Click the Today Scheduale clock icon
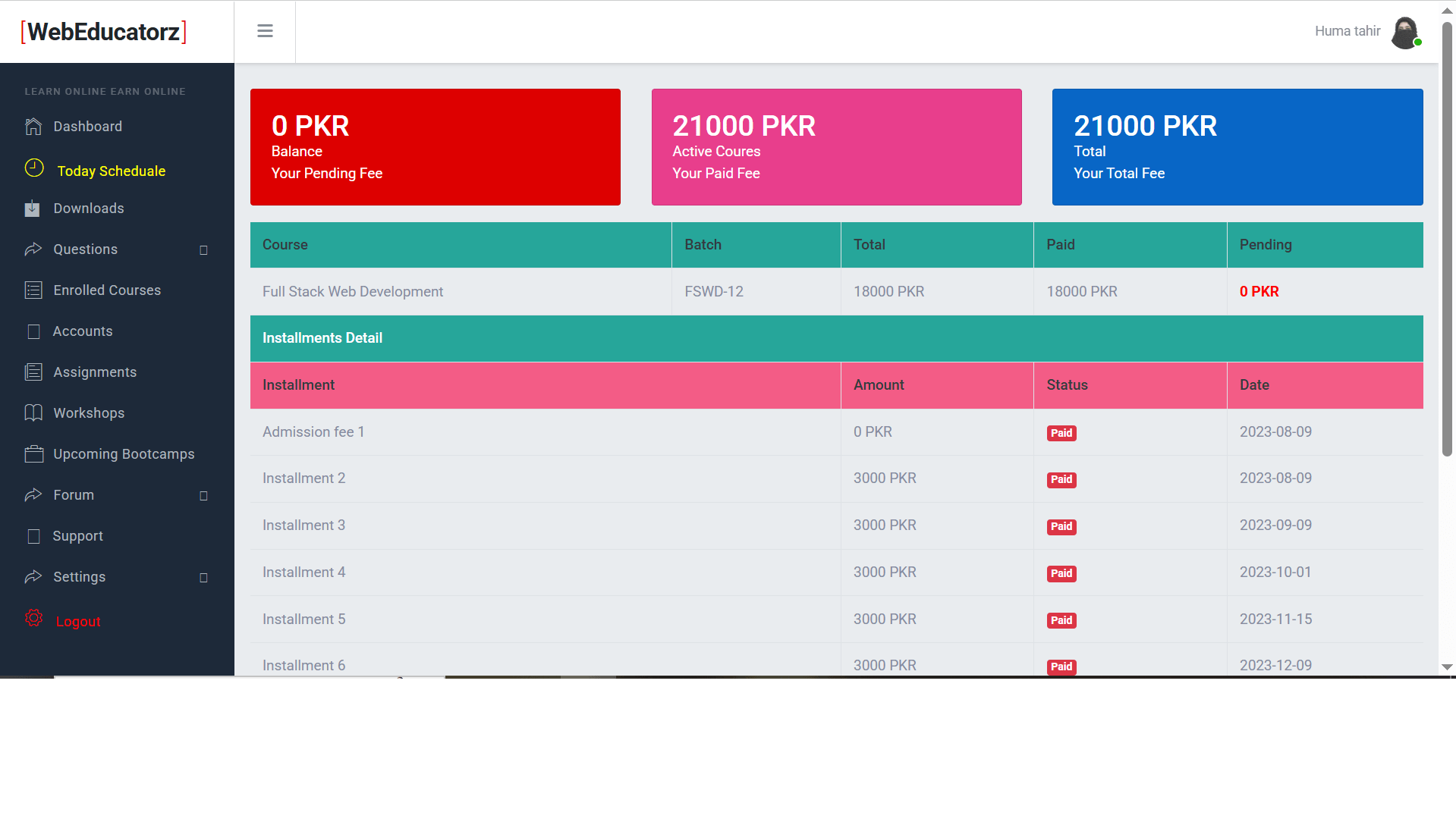The image size is (1456, 825). 34,168
